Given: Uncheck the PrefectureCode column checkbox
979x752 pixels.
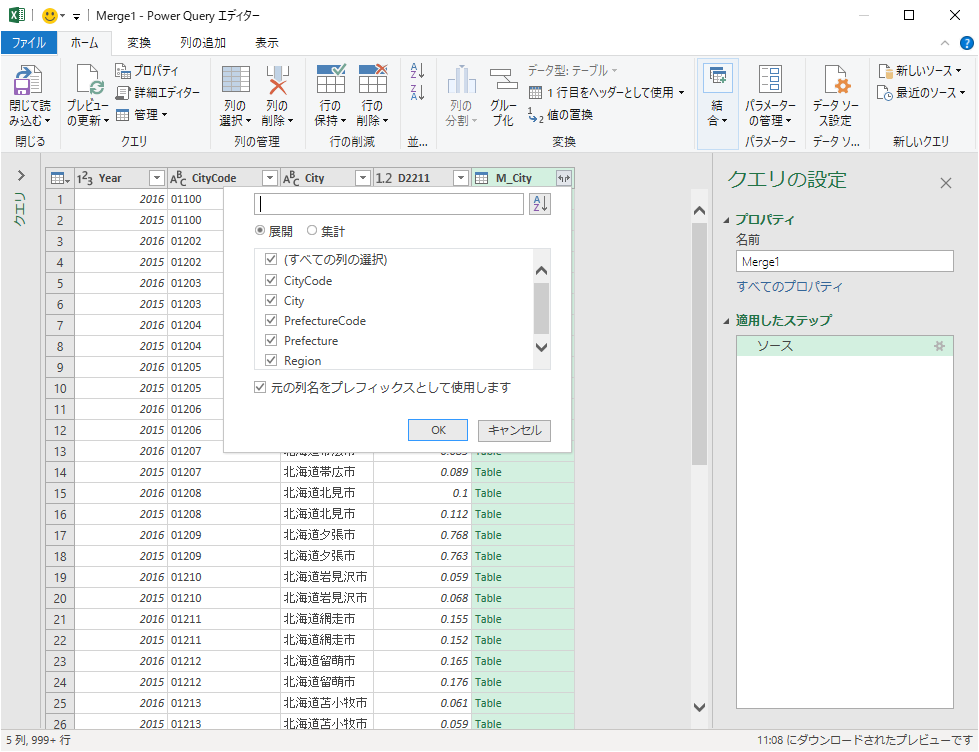Looking at the screenshot, I should coord(271,321).
